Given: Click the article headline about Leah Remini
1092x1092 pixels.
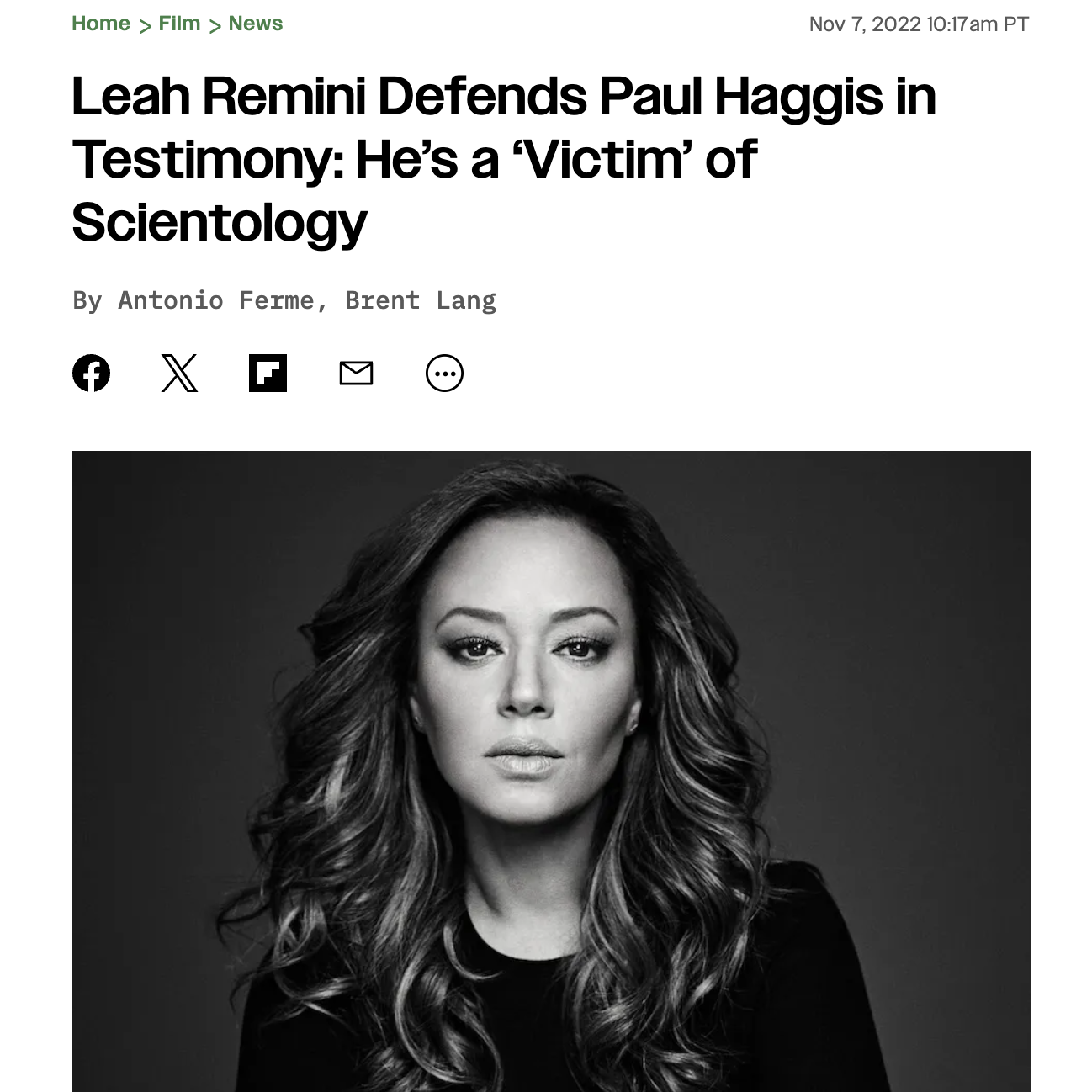Looking at the screenshot, I should (504, 158).
